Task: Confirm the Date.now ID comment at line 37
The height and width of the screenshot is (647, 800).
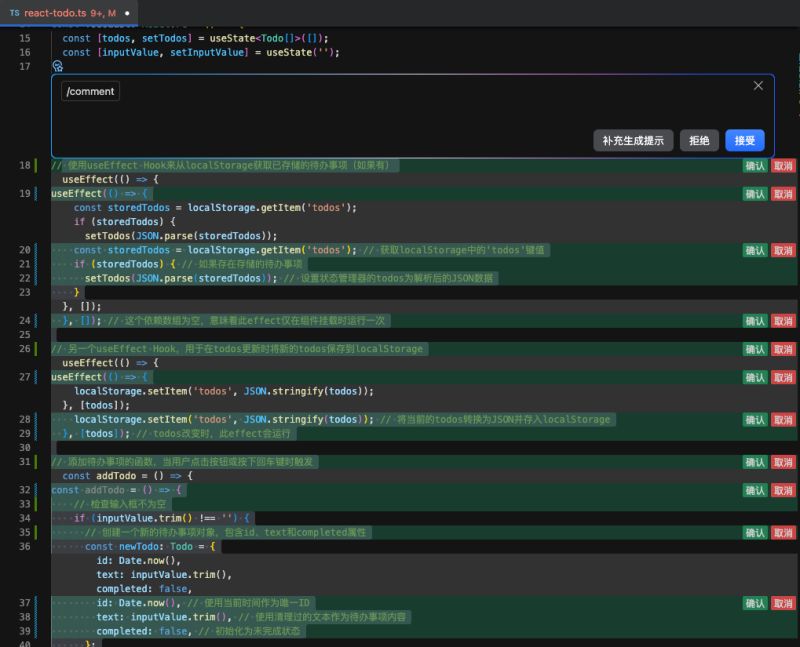Action: [755, 602]
